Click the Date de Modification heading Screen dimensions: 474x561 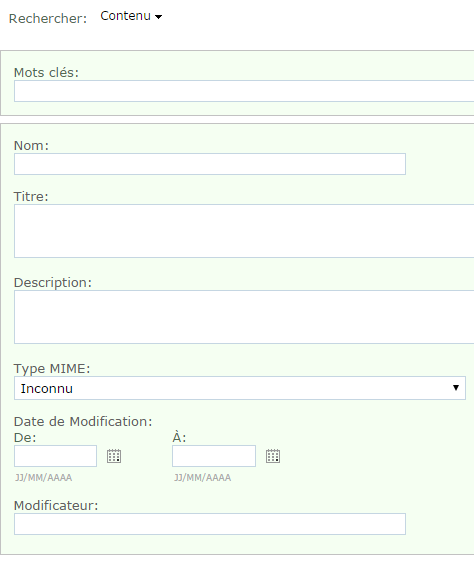(x=83, y=421)
